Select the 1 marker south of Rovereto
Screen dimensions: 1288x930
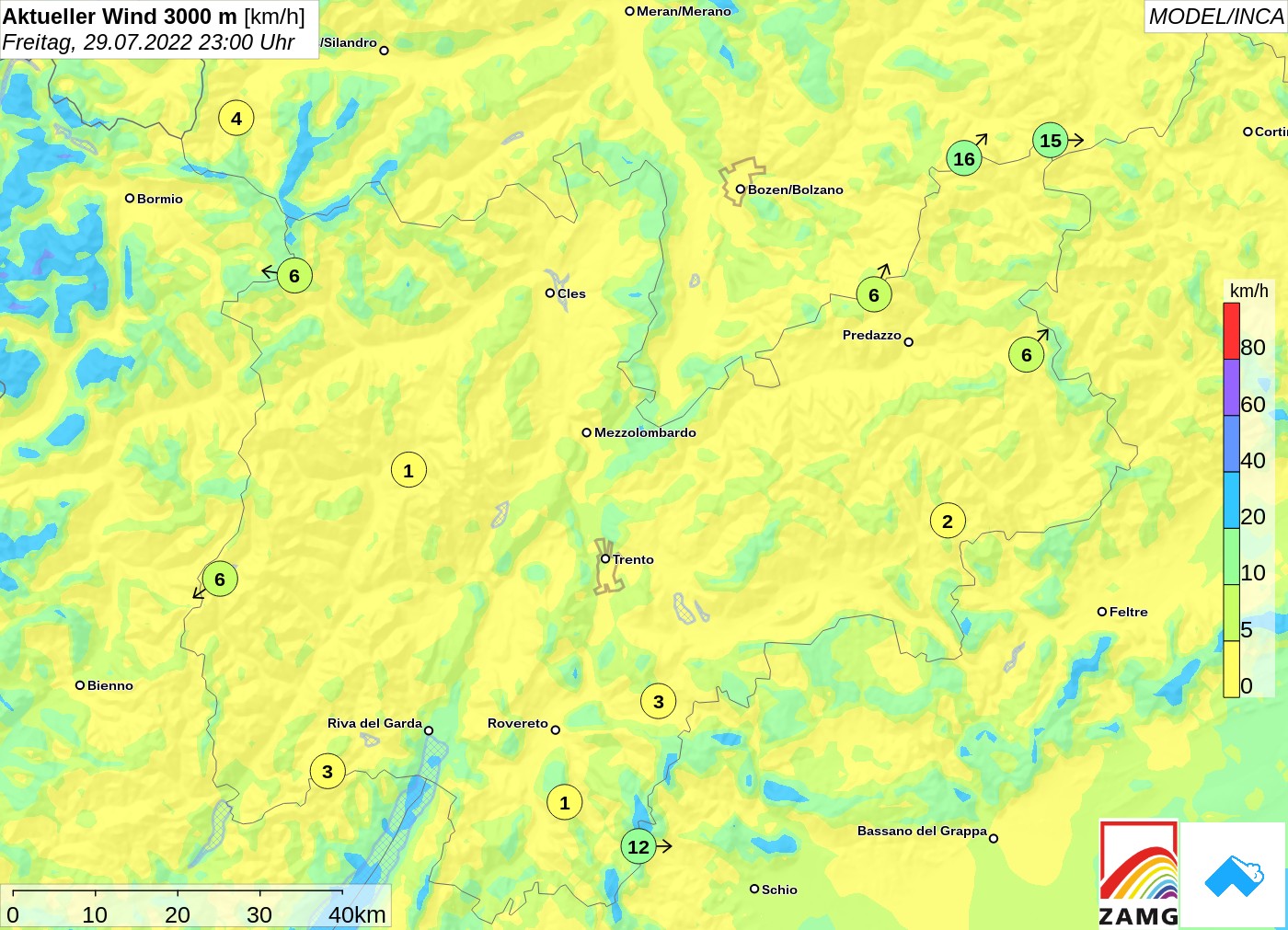pos(565,803)
